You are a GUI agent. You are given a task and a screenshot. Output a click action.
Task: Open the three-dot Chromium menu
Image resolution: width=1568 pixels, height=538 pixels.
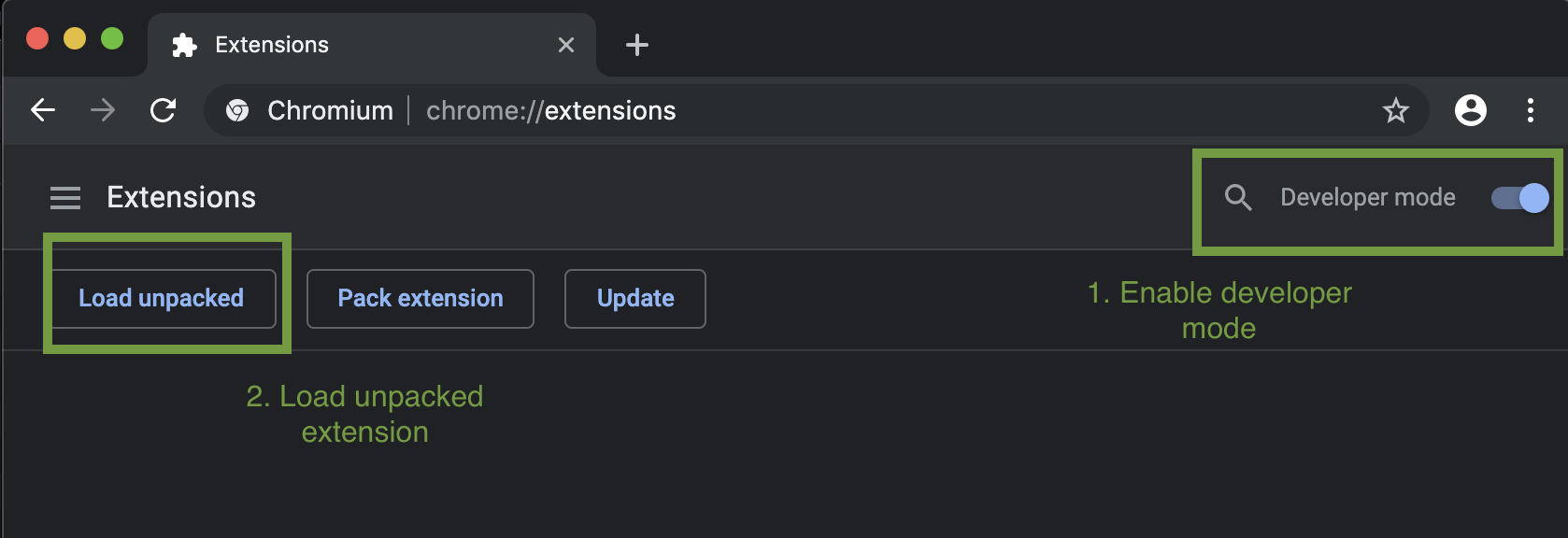[1531, 110]
